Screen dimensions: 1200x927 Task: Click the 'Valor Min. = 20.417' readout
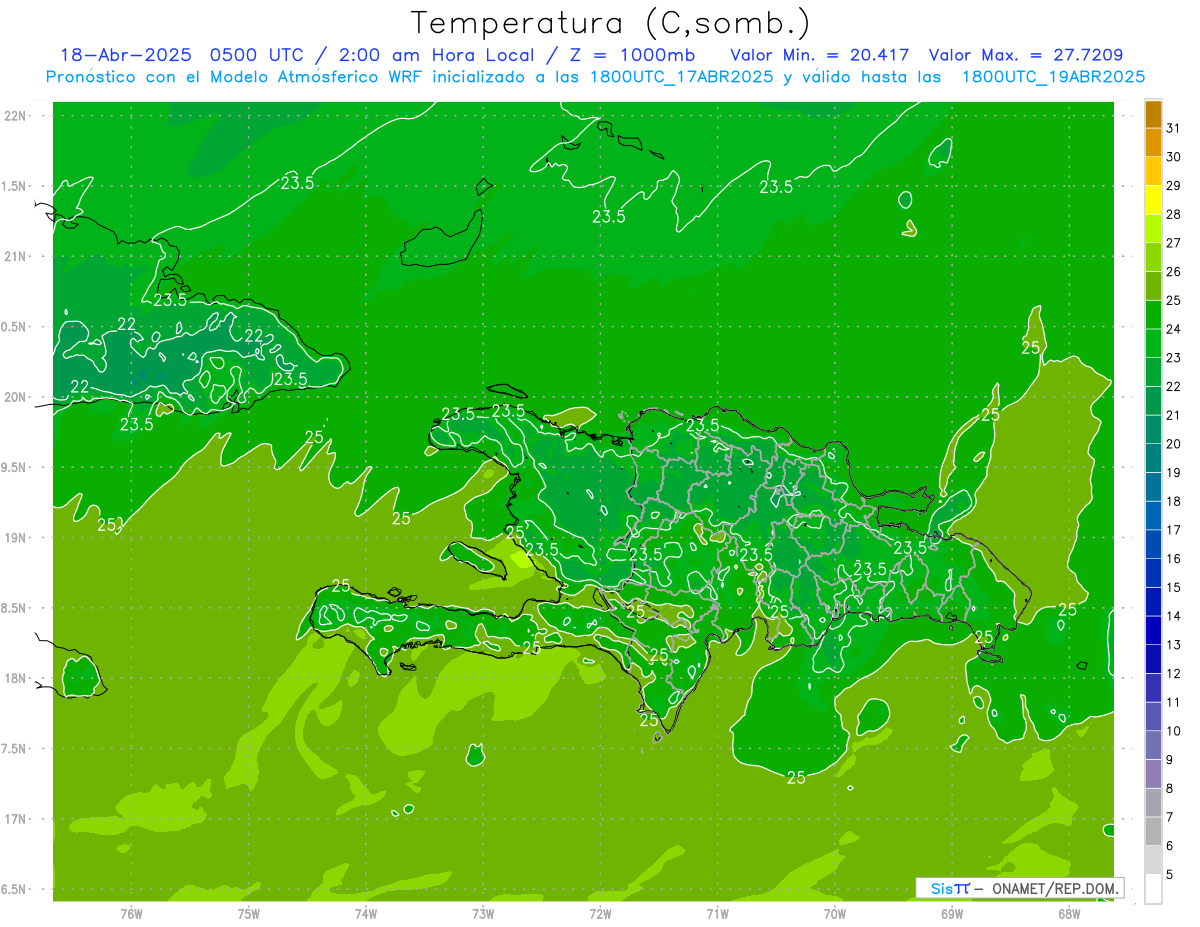pos(820,55)
